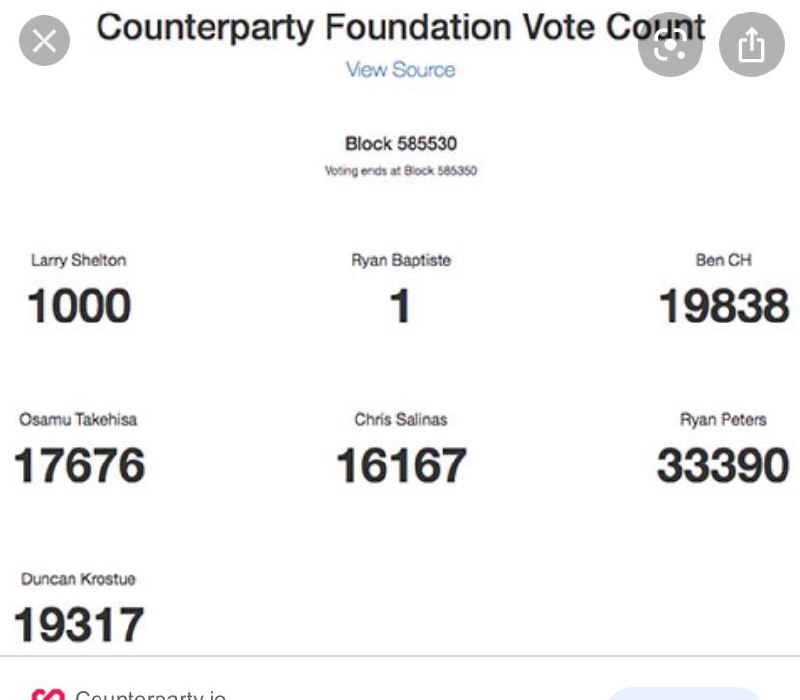Open the Counterparty.io site link
Viewport: 800px width, 700px height.
click(151, 694)
